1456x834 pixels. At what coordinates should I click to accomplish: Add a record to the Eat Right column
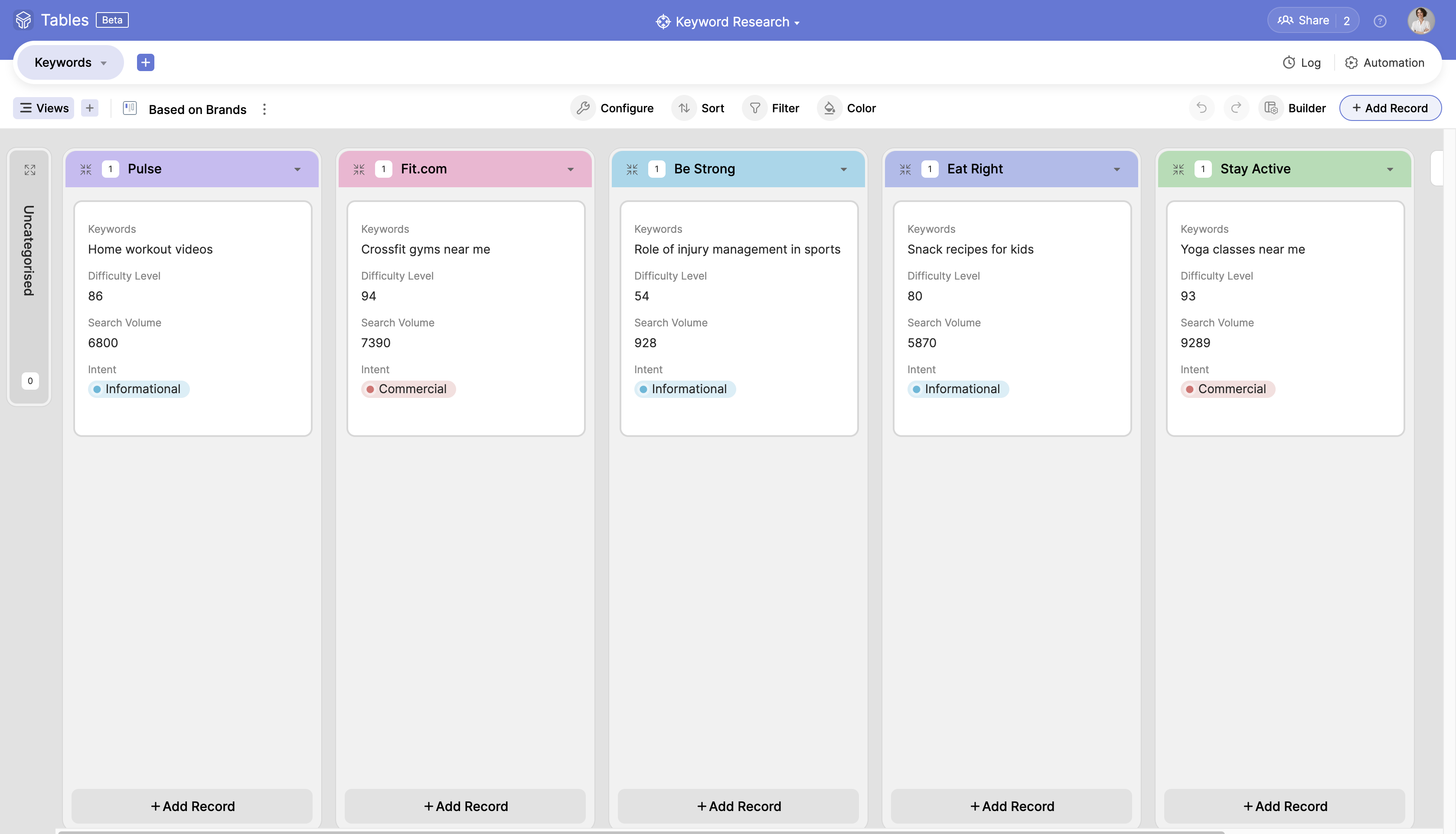coord(1012,806)
